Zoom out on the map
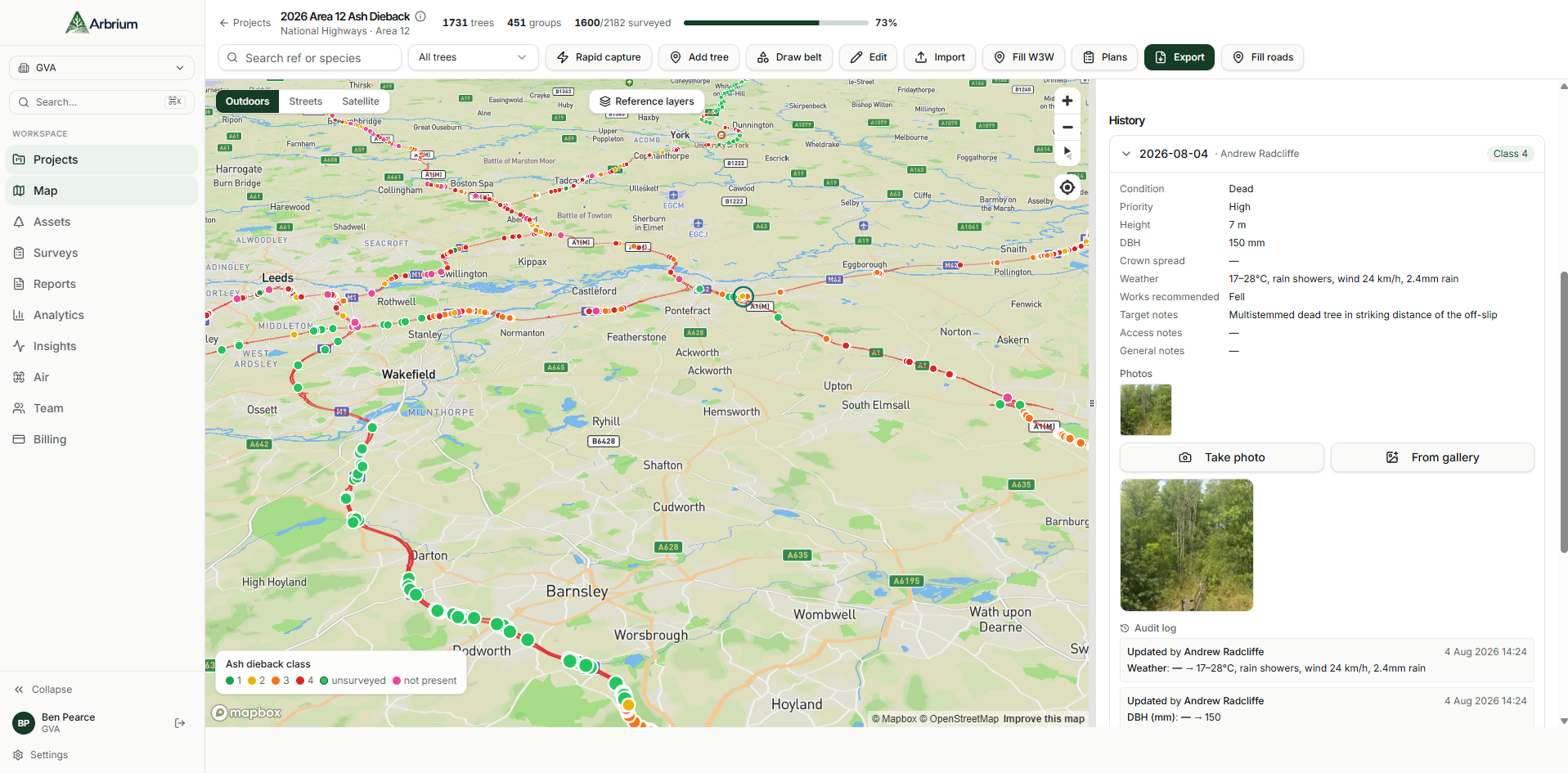 (x=1067, y=127)
